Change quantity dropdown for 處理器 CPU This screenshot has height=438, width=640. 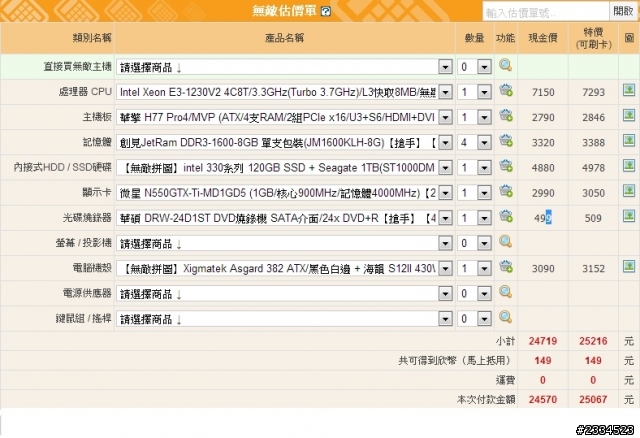pos(474,92)
